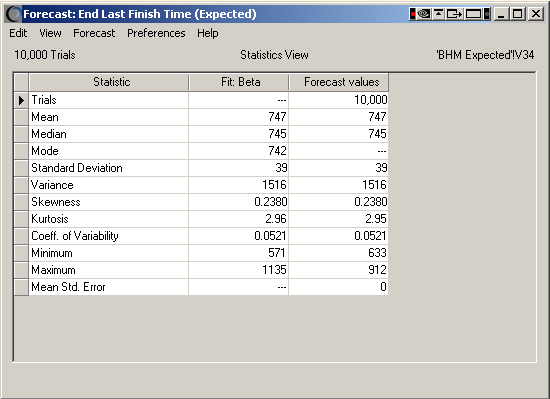Open the Edit menu

pos(18,33)
